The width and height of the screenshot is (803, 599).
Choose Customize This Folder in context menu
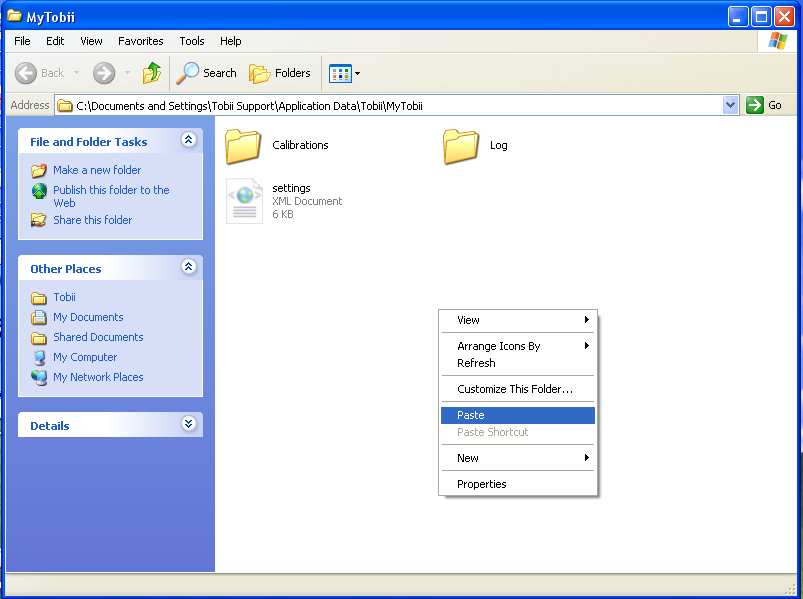tap(518, 389)
